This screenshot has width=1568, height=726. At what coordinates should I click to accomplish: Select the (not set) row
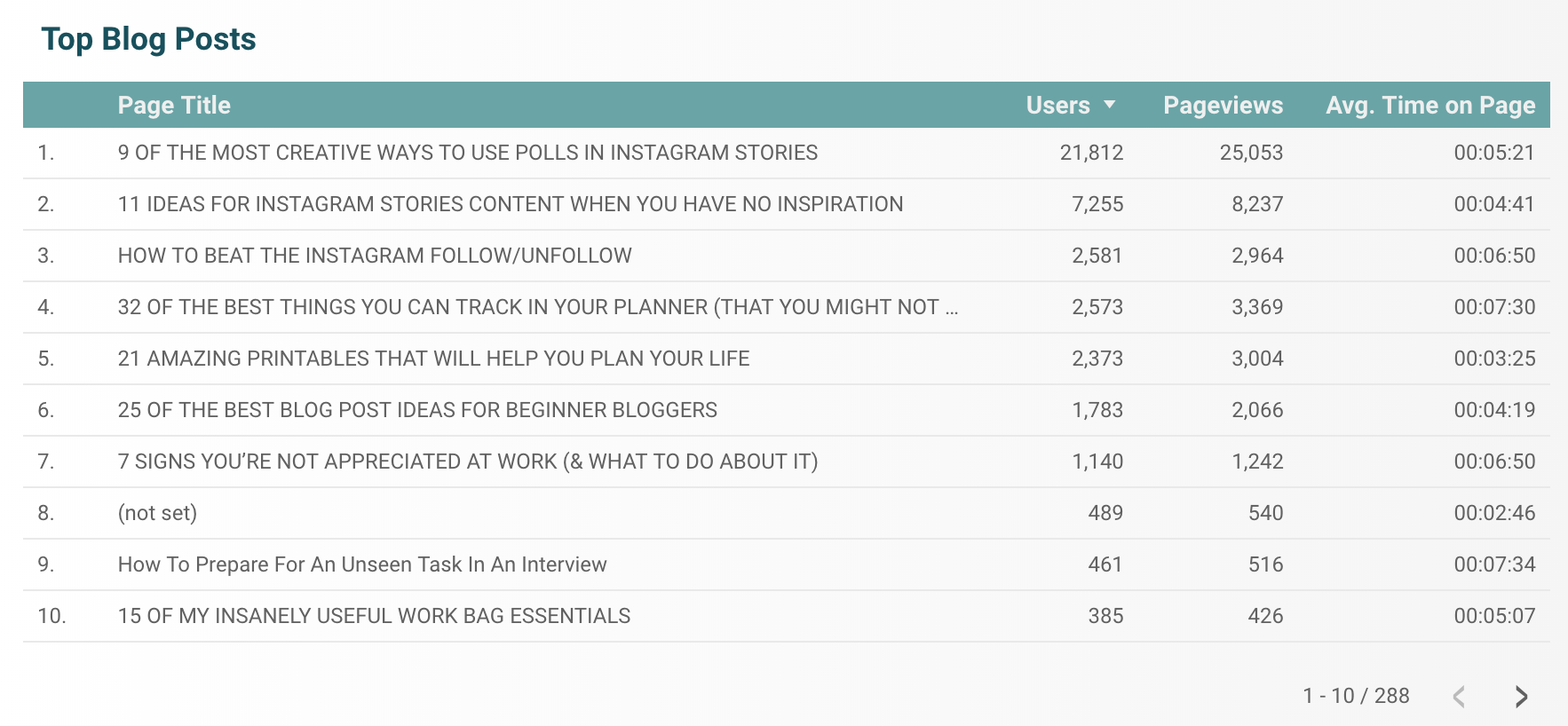(x=787, y=513)
